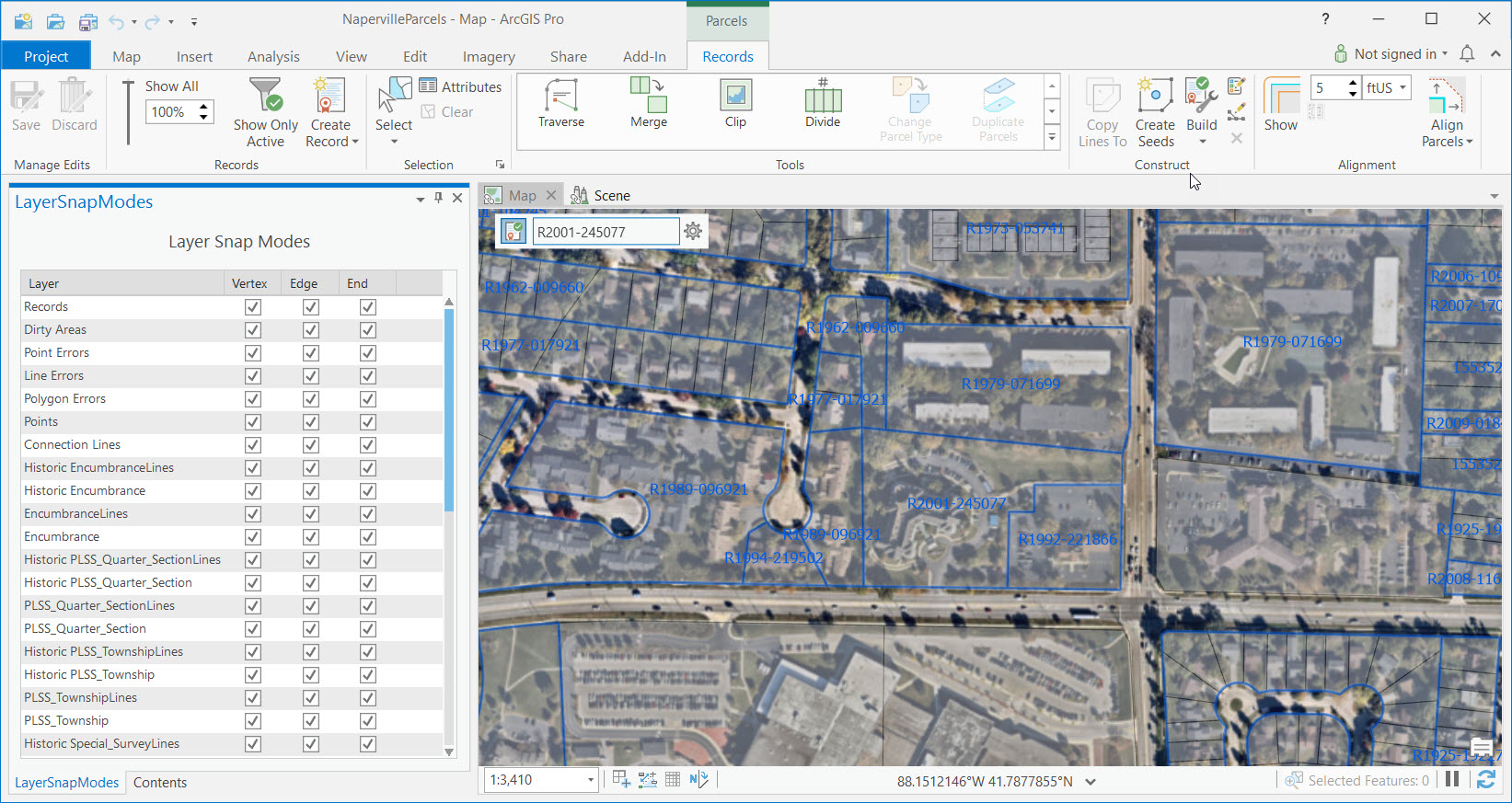Click the active record name field
Image resolution: width=1512 pixels, height=803 pixels.
click(x=605, y=232)
